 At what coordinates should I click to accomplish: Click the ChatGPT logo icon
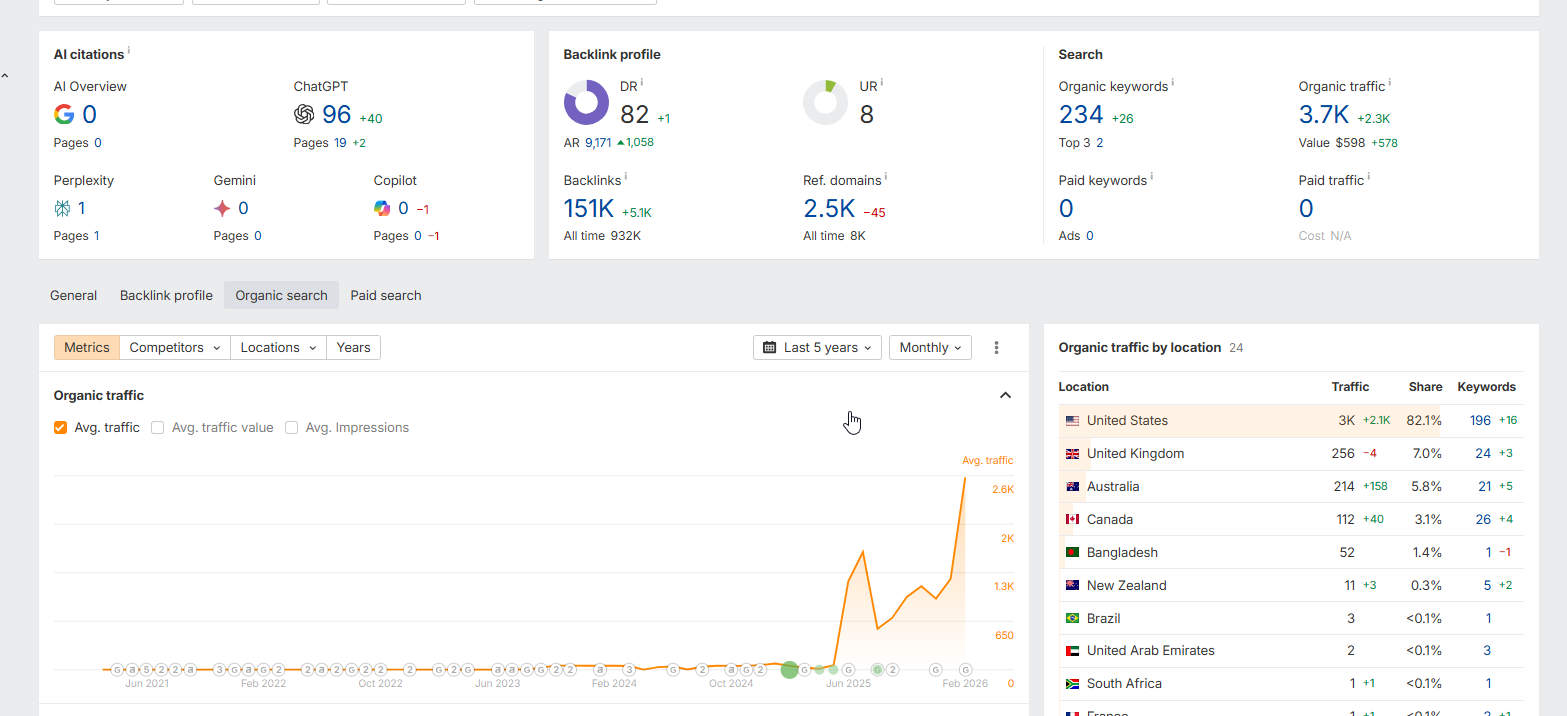pyautogui.click(x=304, y=115)
